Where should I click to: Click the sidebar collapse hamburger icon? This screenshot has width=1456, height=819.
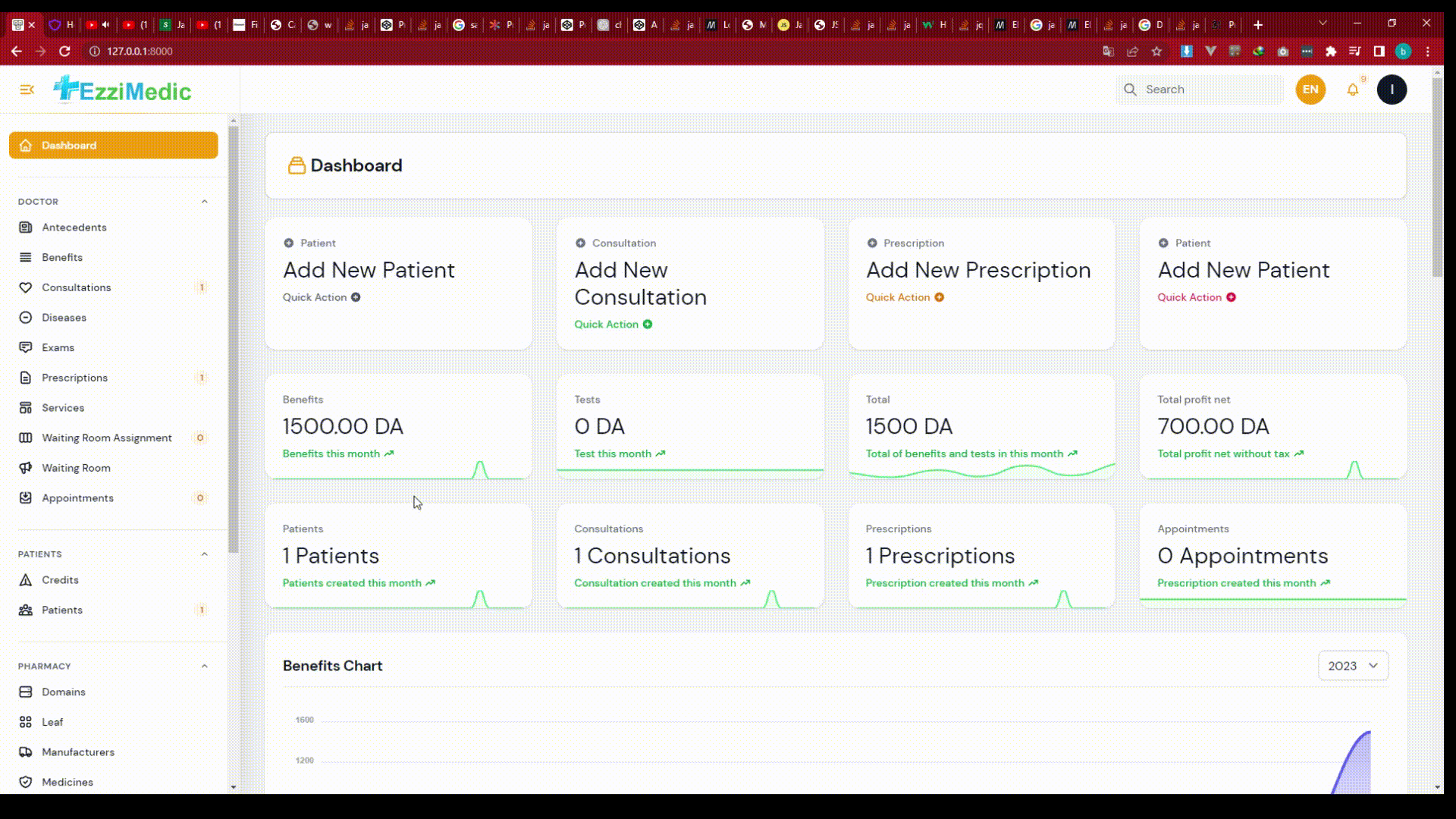(x=27, y=89)
